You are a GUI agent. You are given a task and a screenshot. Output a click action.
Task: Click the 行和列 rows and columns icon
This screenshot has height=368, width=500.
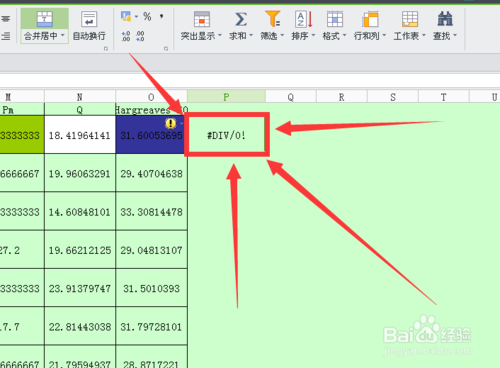370,19
